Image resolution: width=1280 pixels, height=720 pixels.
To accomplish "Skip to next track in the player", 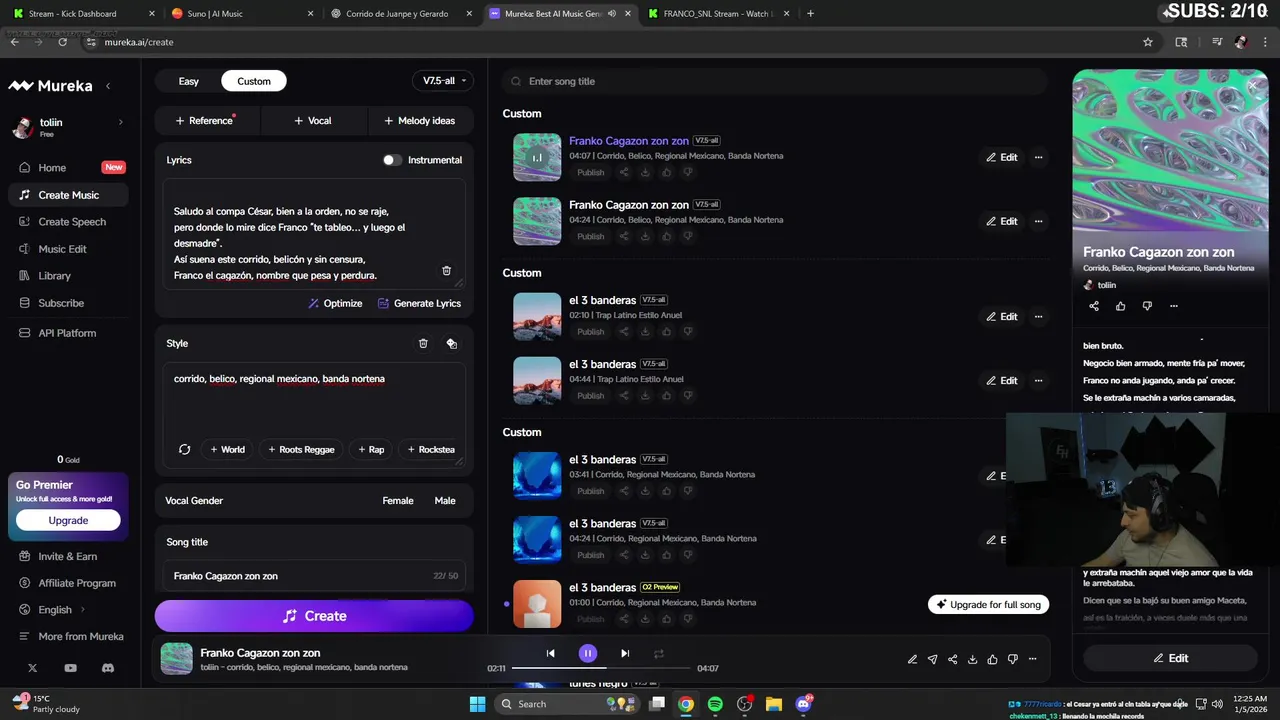I will 625,653.
